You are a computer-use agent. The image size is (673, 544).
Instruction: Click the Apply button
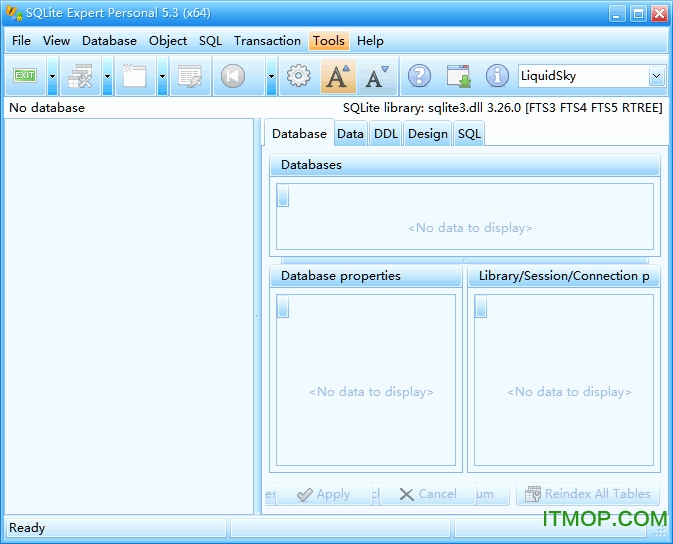(x=324, y=494)
